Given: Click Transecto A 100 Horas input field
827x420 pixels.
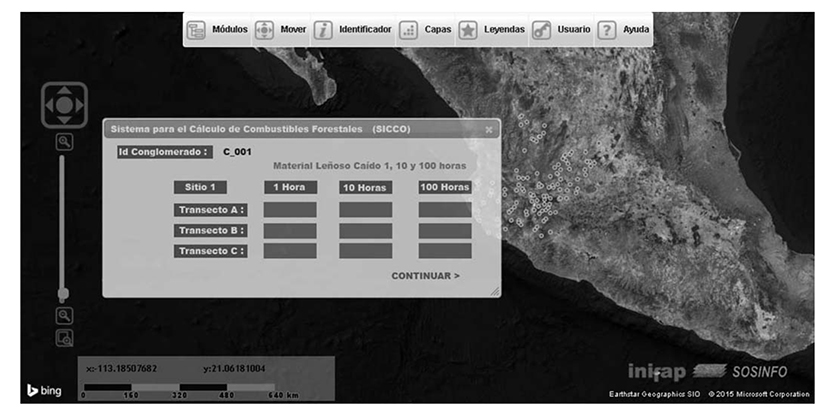Looking at the screenshot, I should pyautogui.click(x=445, y=210).
